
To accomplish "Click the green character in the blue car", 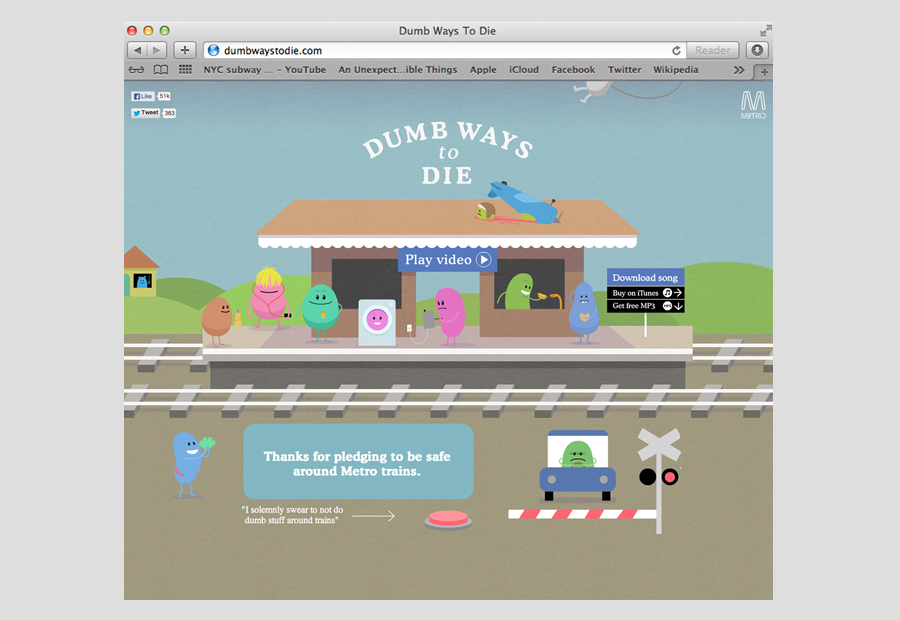I will [x=577, y=455].
